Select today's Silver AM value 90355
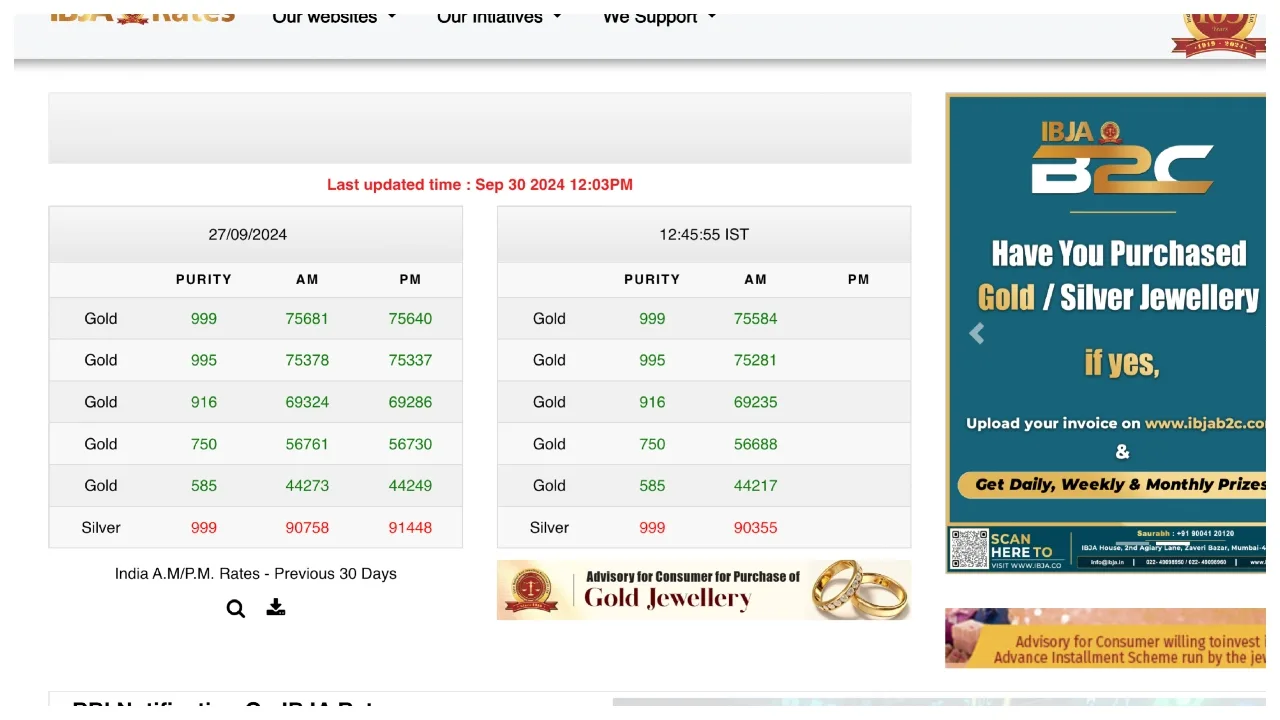 755,528
